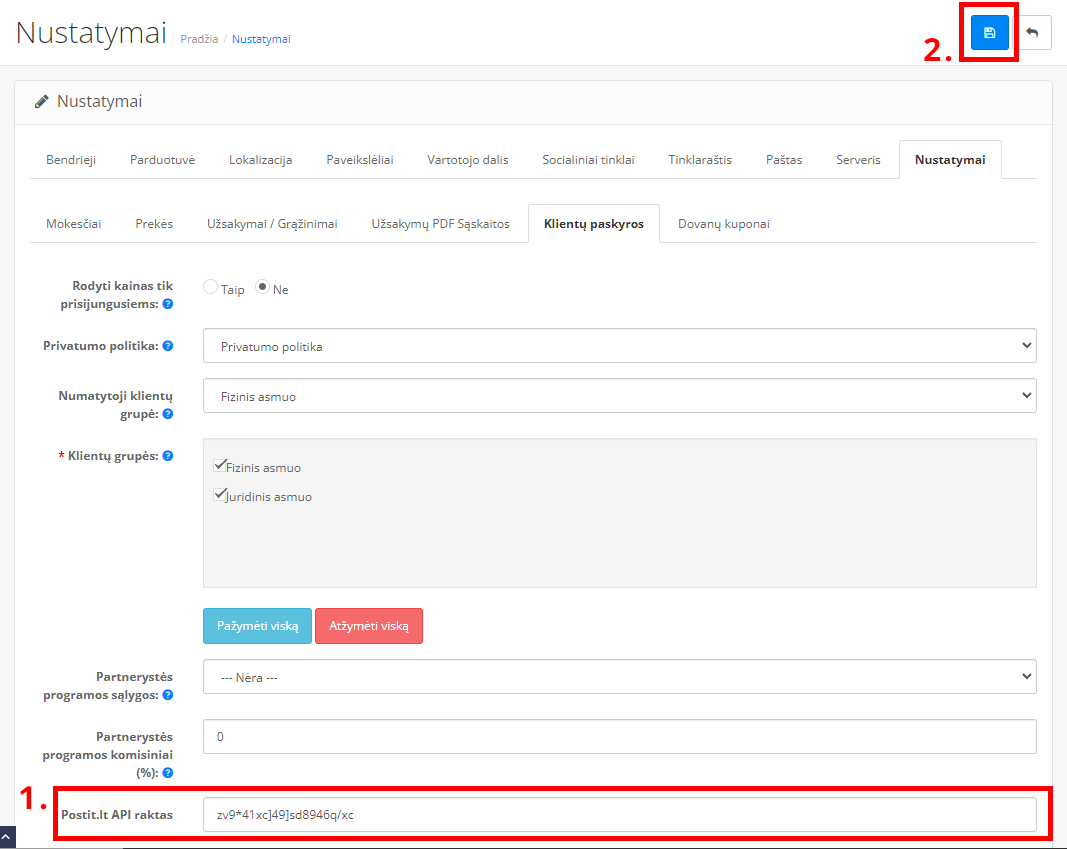The width and height of the screenshot is (1067, 849).
Task: Click the back arrow icon button
Action: [x=1032, y=33]
